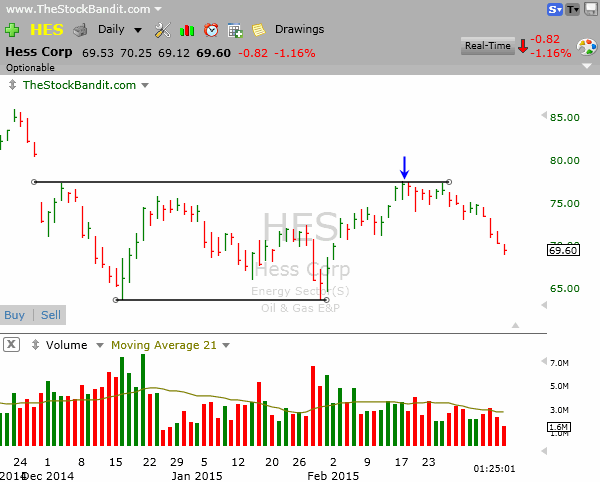Click the Hess Corp company name
Viewport: 600px width, 482px height.
click(39, 52)
